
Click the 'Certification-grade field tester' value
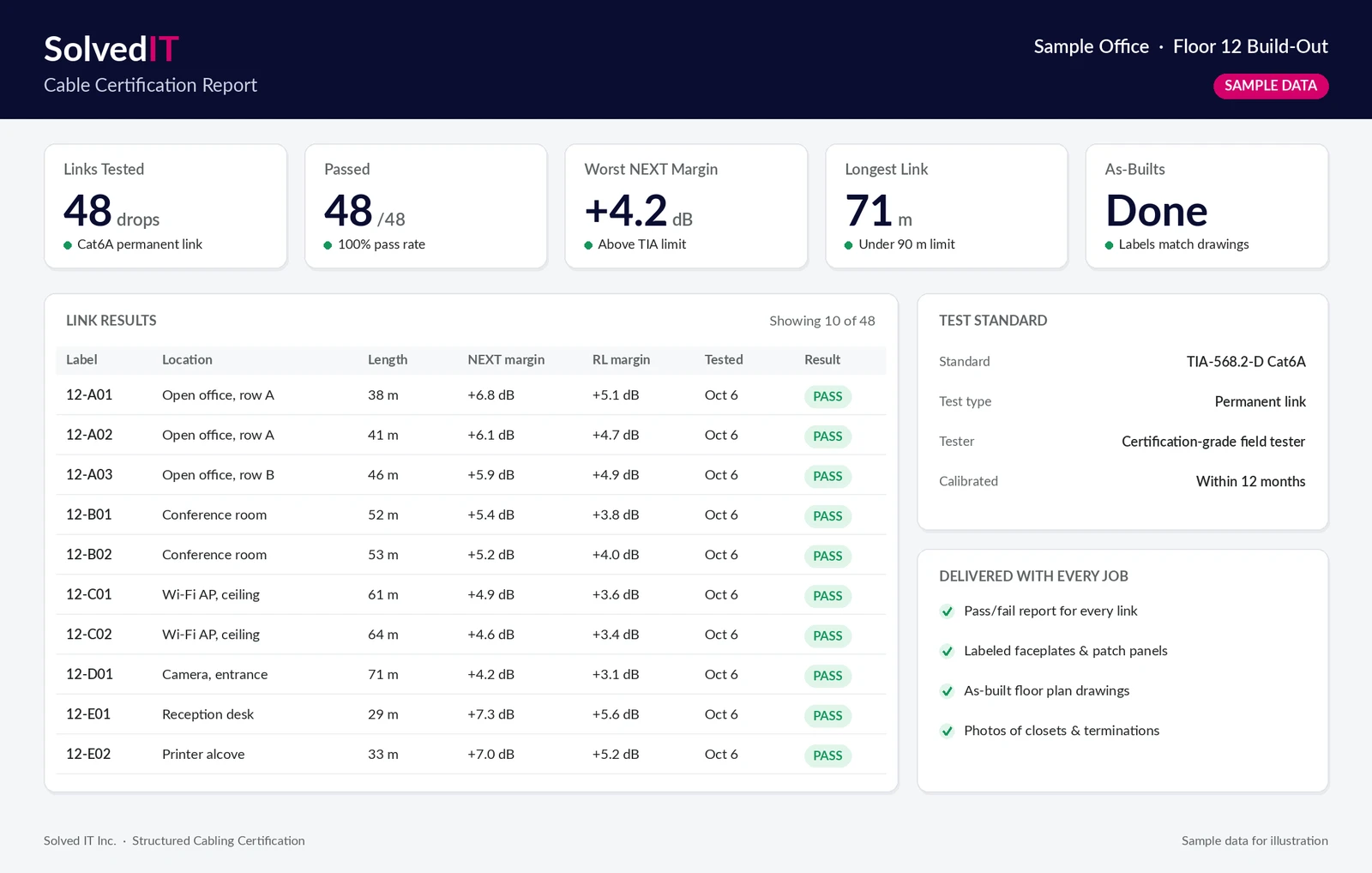(1213, 442)
